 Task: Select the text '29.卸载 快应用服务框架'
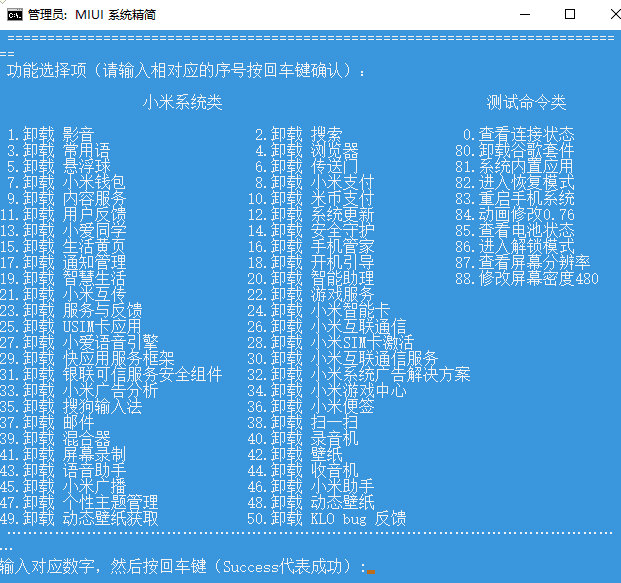click(x=87, y=358)
